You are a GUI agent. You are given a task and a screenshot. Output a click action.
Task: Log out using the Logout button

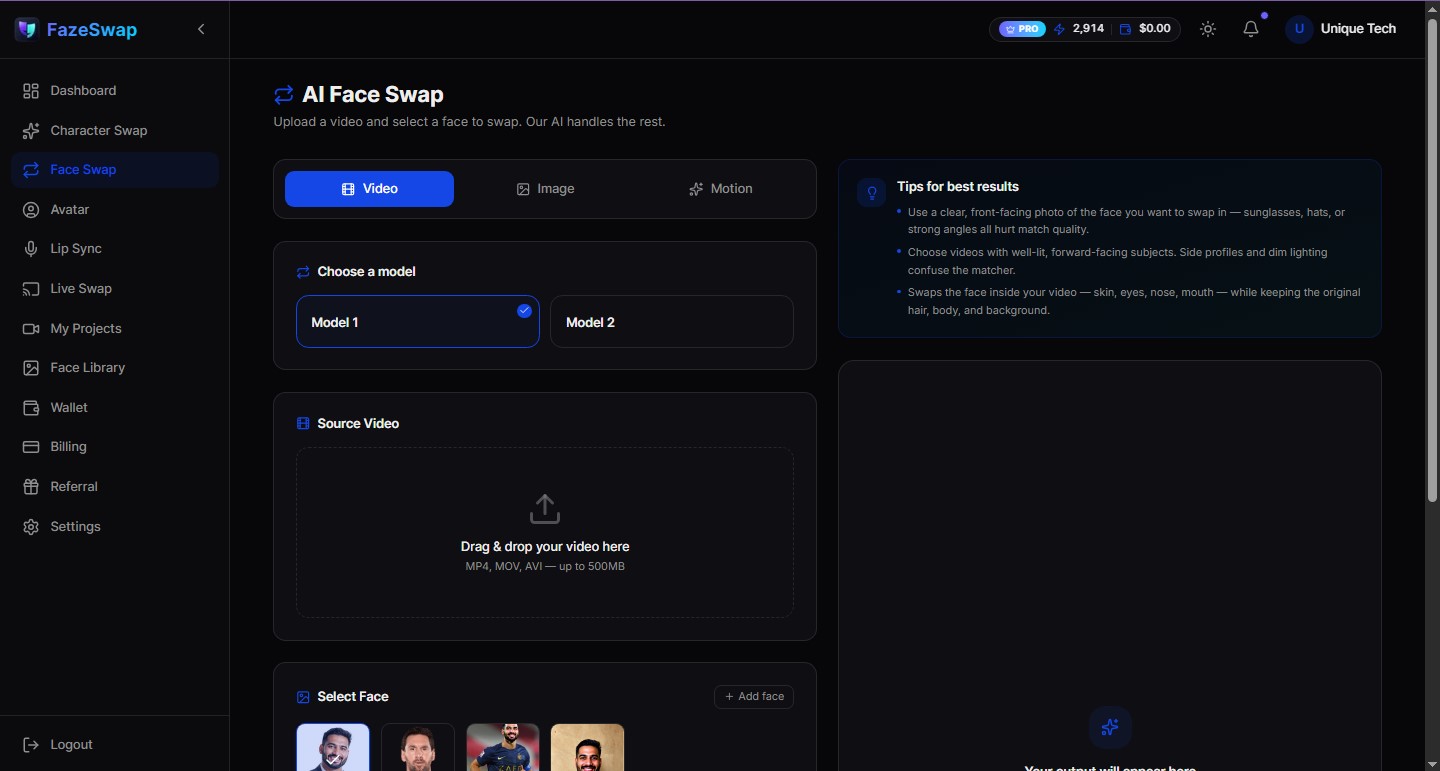coord(115,744)
